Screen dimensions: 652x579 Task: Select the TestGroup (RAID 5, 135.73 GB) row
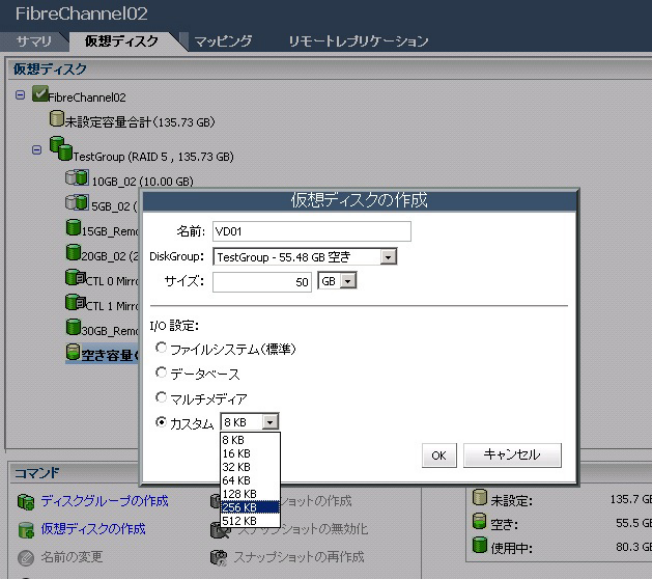[153, 156]
